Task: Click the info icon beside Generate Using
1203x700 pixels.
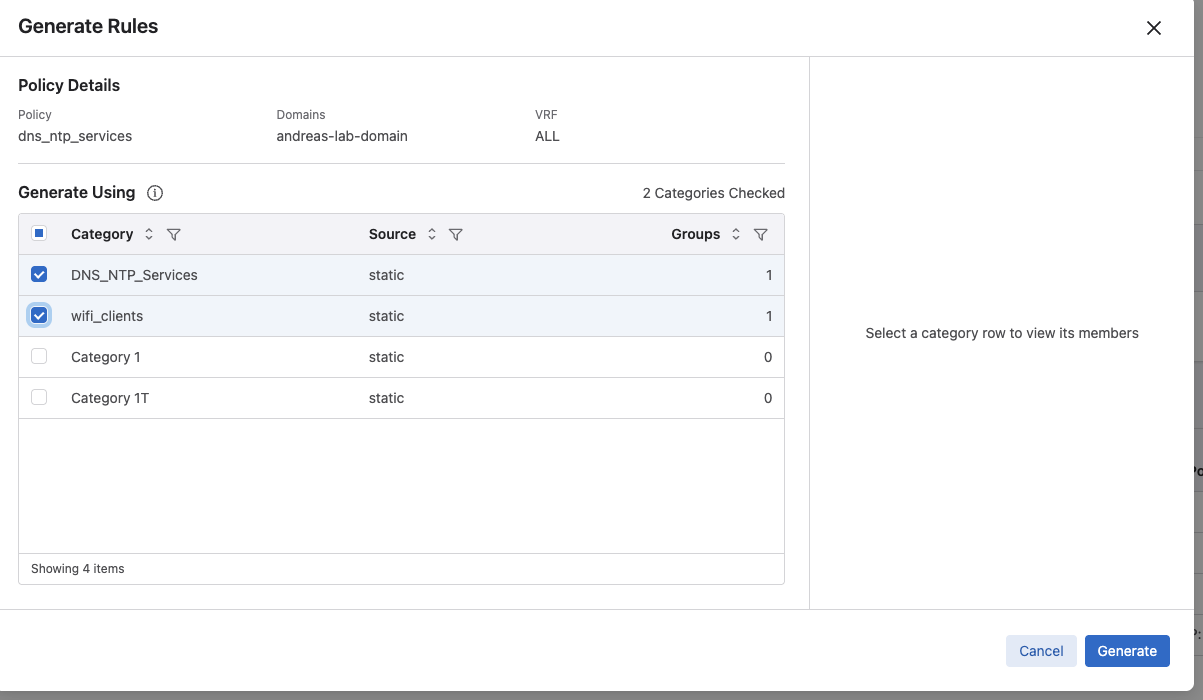Action: pyautogui.click(x=155, y=193)
